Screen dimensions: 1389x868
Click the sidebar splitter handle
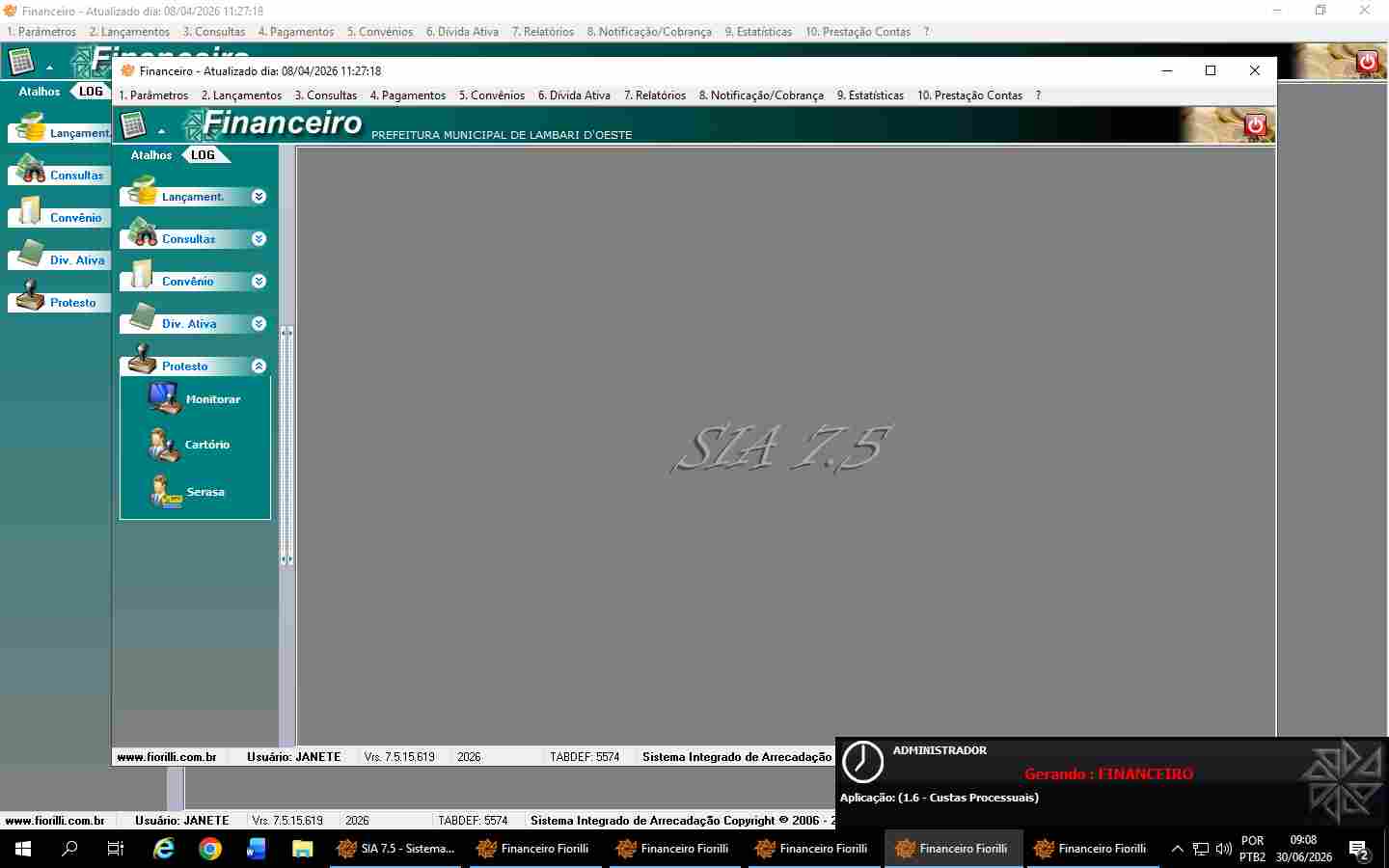click(286, 446)
